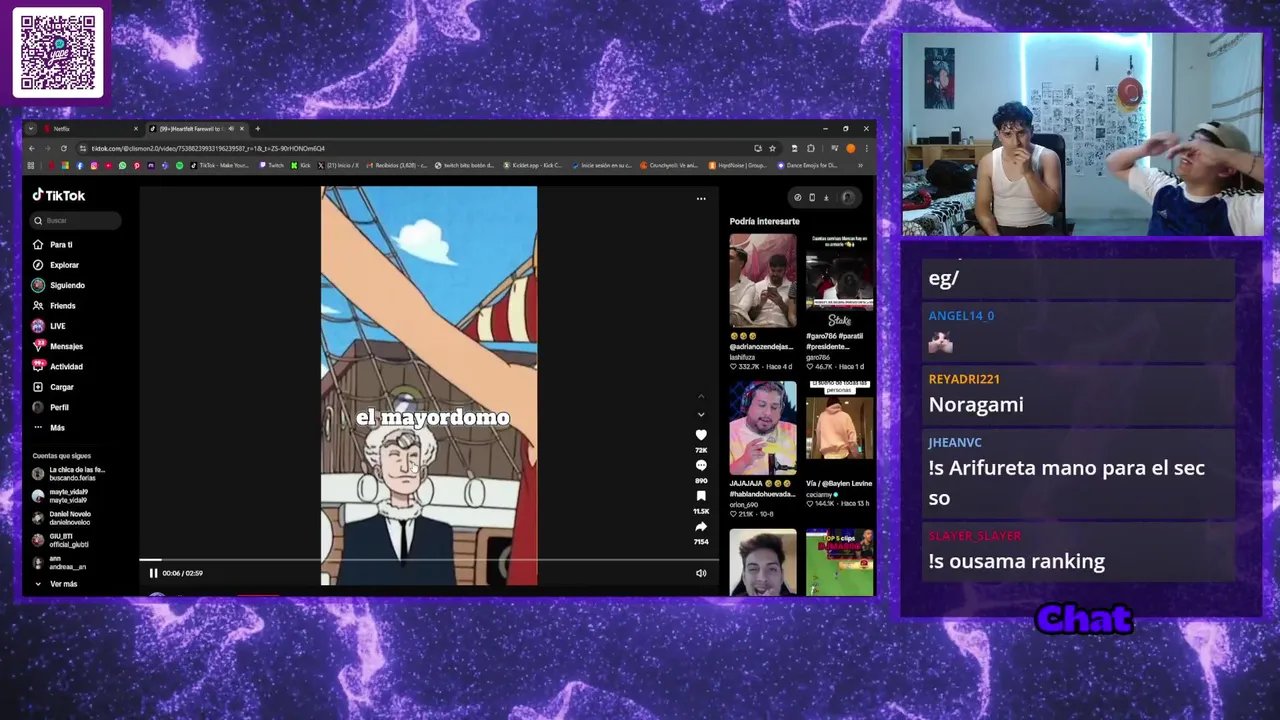The image size is (1280, 720).
Task: Open followed account buscando.ferias
Action: pos(68,473)
